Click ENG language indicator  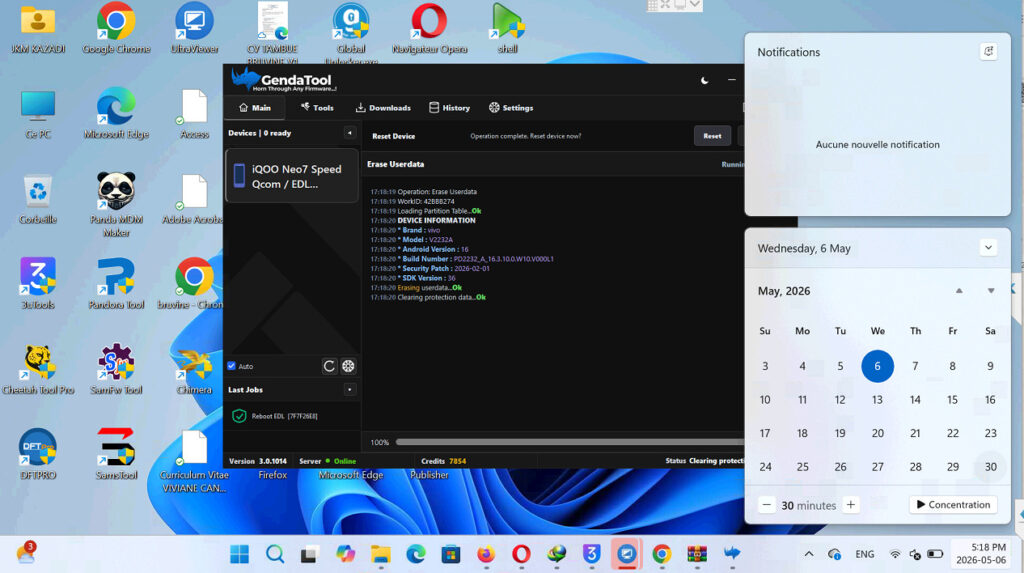coord(865,554)
